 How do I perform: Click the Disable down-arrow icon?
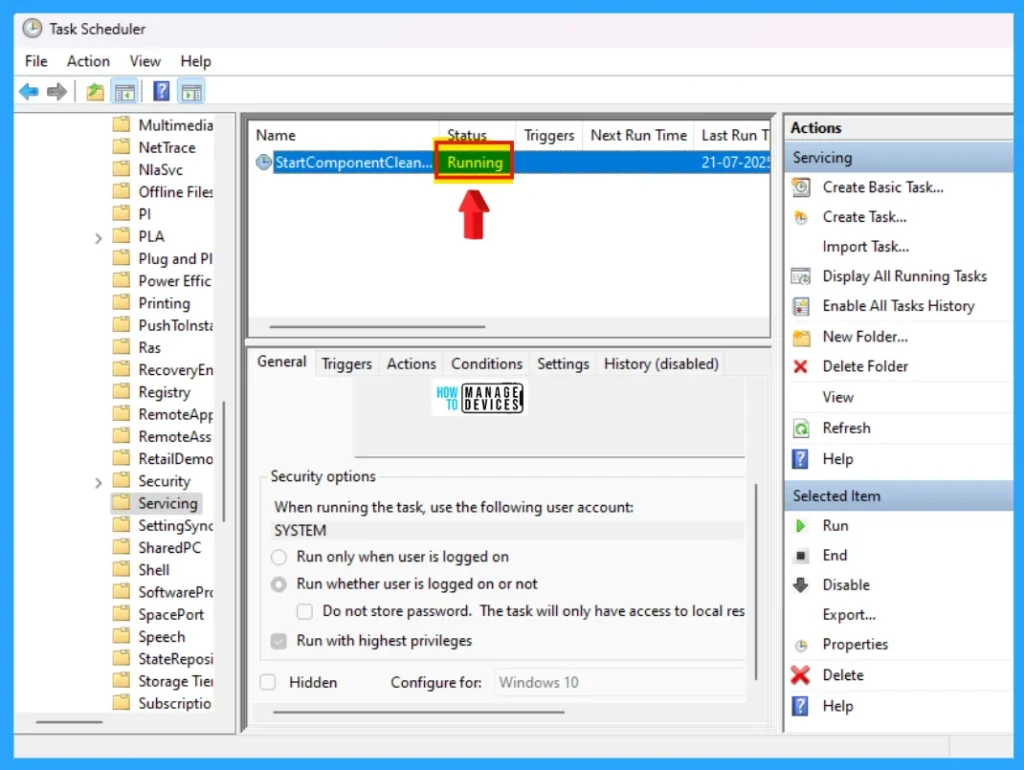801,585
